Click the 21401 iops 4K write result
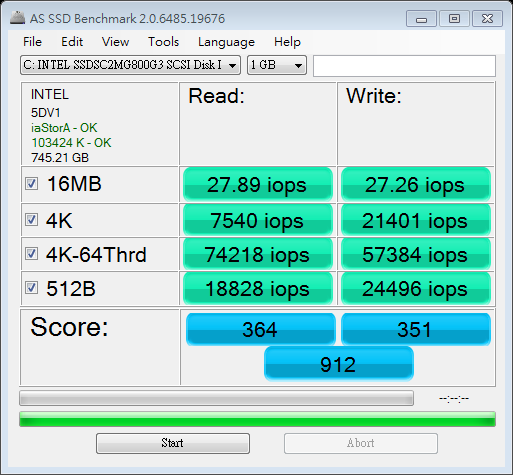This screenshot has height=475, width=513. (x=416, y=220)
